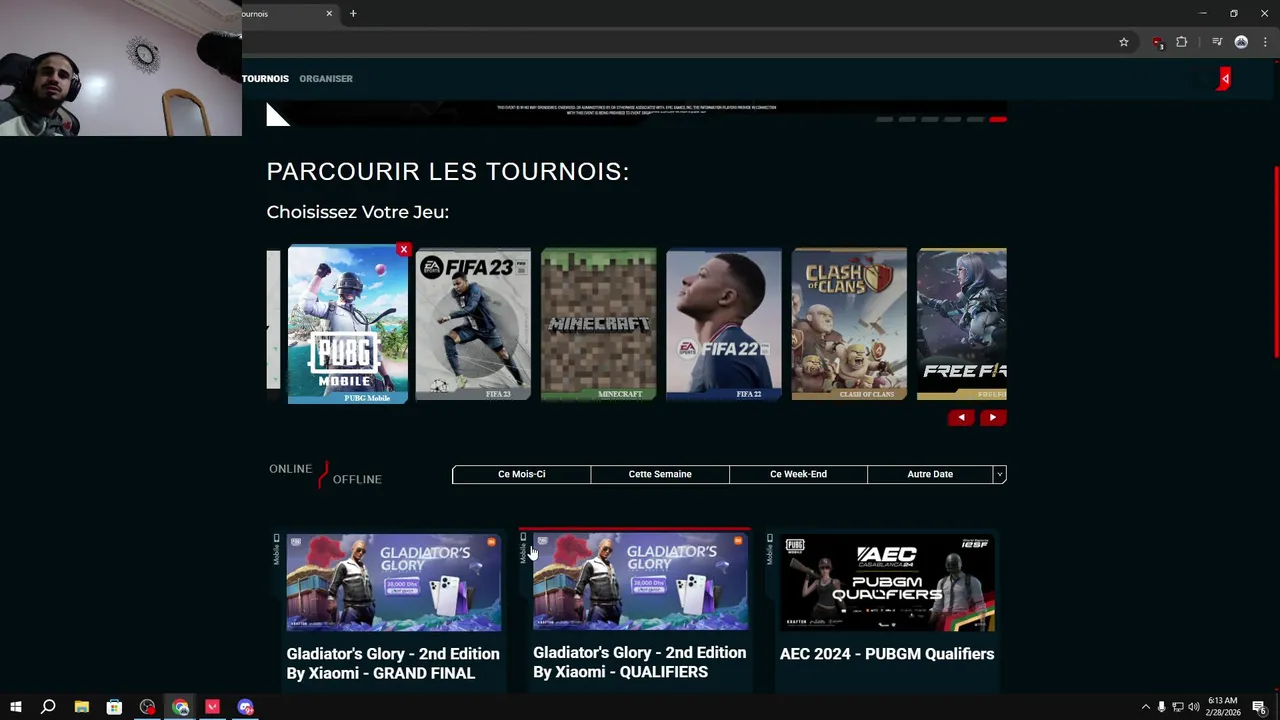Switch tournaments to OFFLINE
The width and height of the screenshot is (1280, 720).
[x=357, y=480]
